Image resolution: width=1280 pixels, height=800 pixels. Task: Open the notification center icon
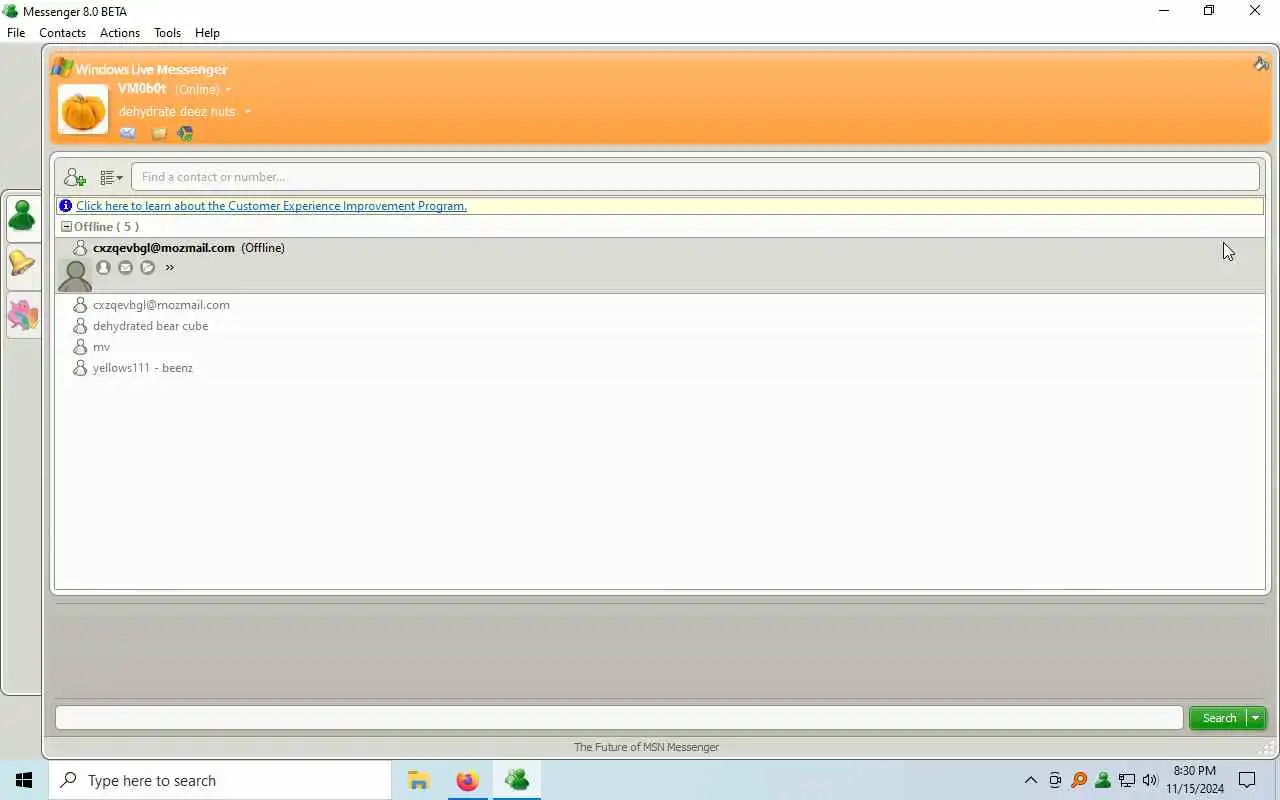(1247, 781)
